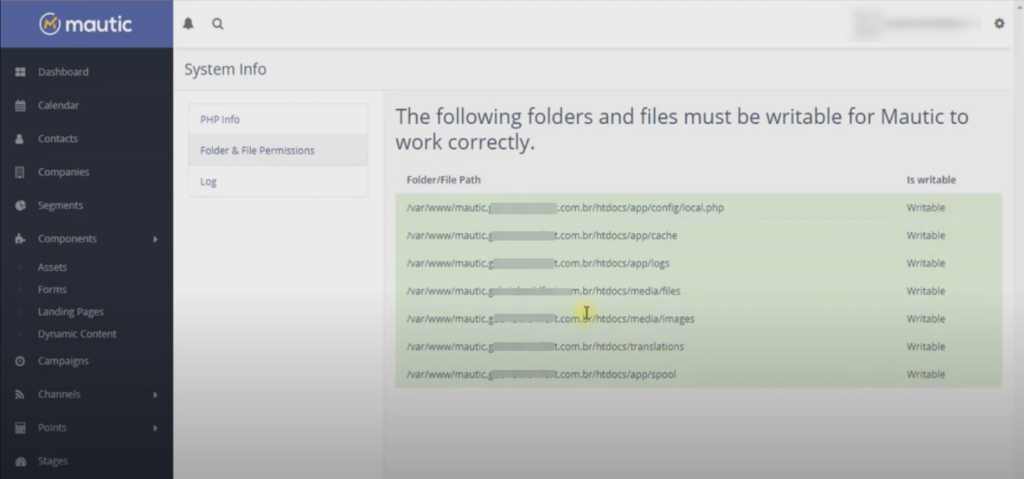Open Forms under Components

52,289
